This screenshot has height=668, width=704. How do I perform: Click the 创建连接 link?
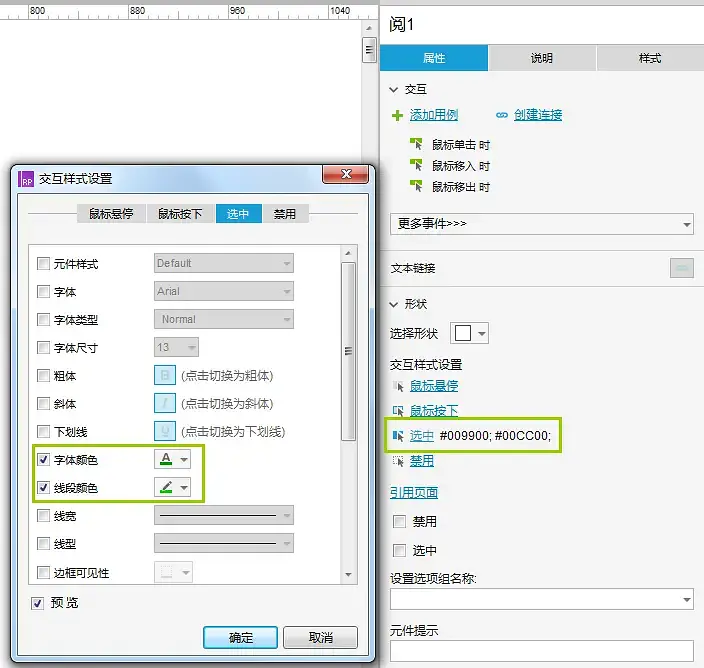click(538, 115)
